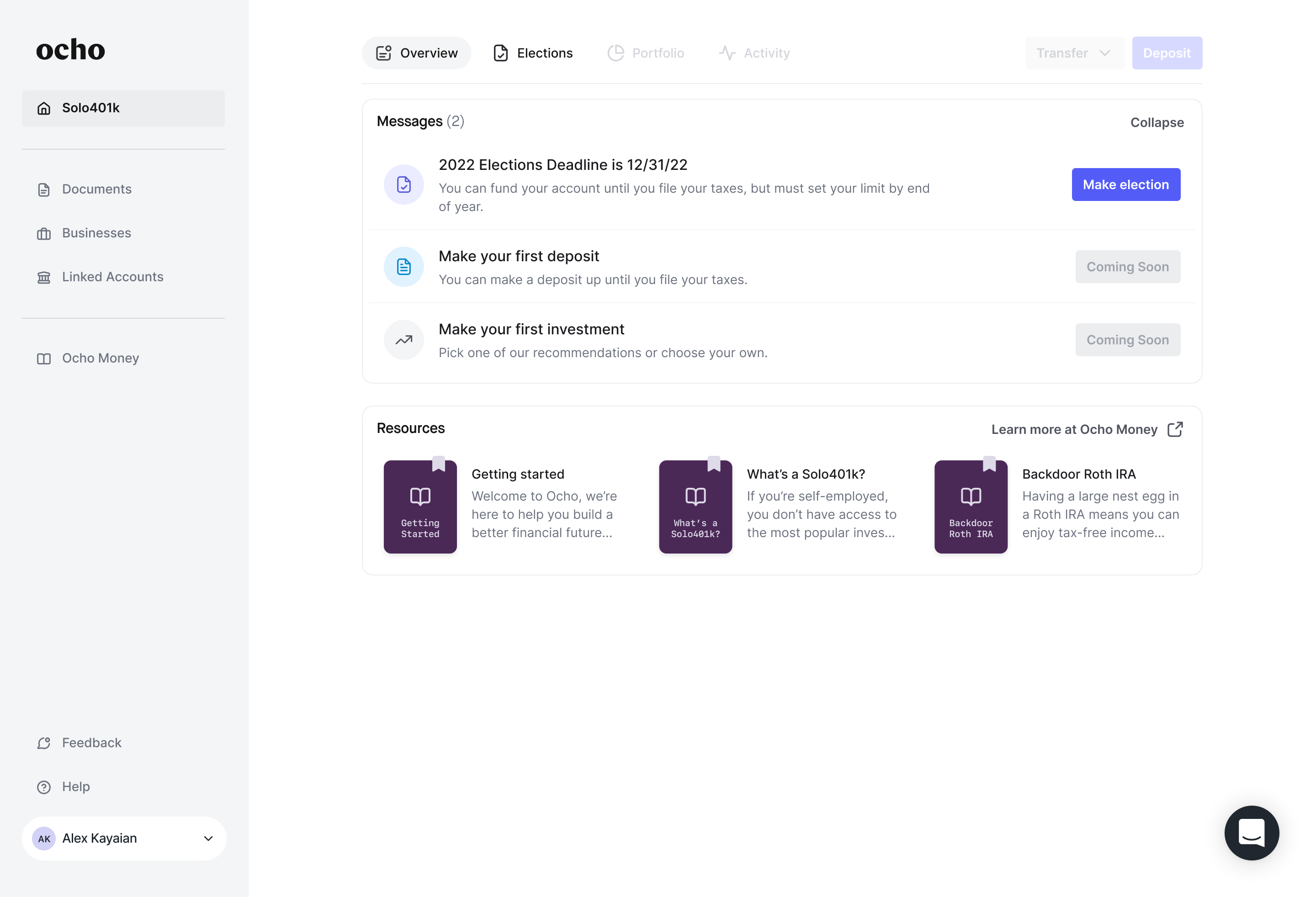
Task: Click the What's a Solo401k? resource title
Action: 806,474
